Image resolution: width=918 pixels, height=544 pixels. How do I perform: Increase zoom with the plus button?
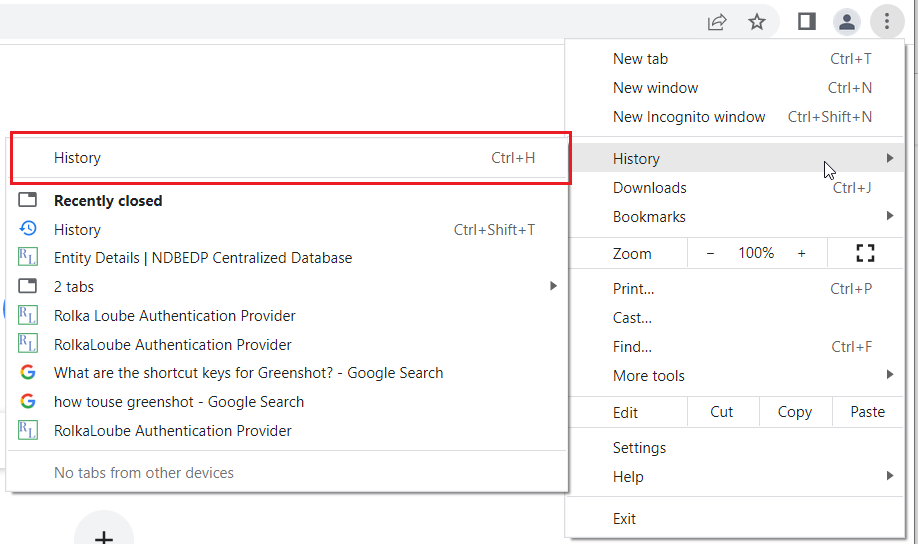[x=801, y=254]
